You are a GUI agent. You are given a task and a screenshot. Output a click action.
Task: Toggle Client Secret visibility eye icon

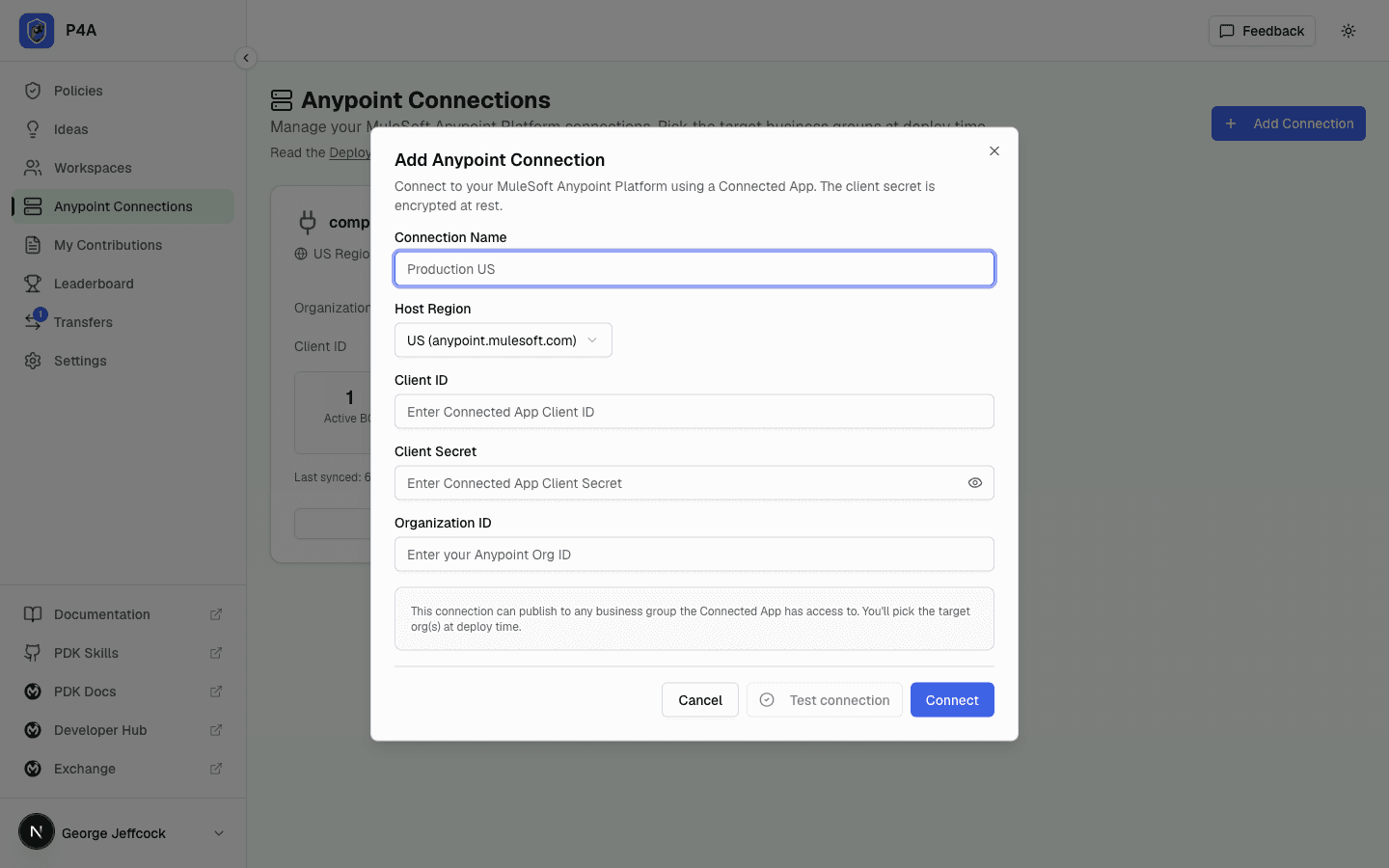(975, 483)
